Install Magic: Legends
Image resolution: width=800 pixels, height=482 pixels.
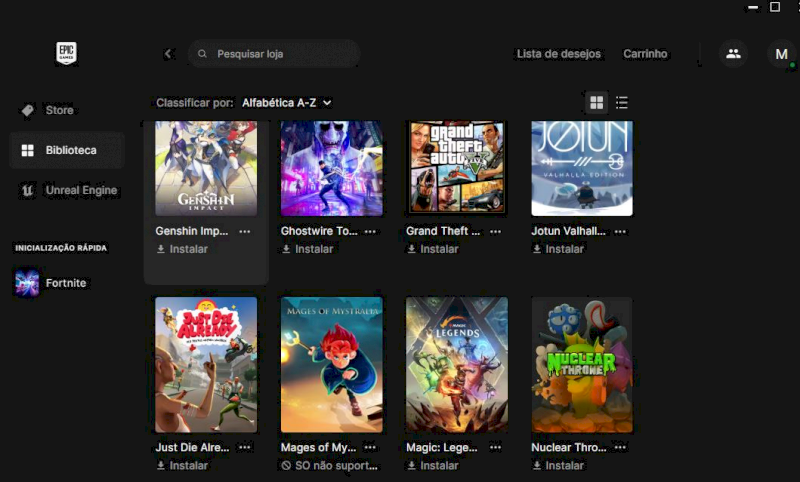433,466
